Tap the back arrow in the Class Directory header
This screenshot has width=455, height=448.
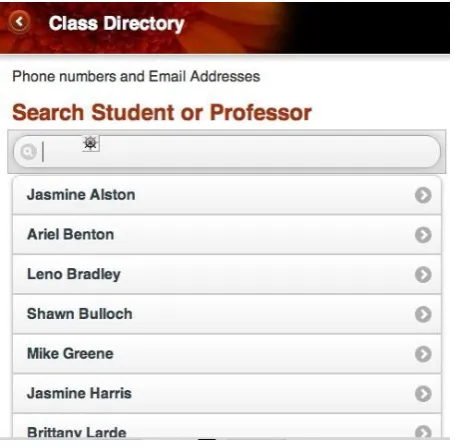point(19,22)
